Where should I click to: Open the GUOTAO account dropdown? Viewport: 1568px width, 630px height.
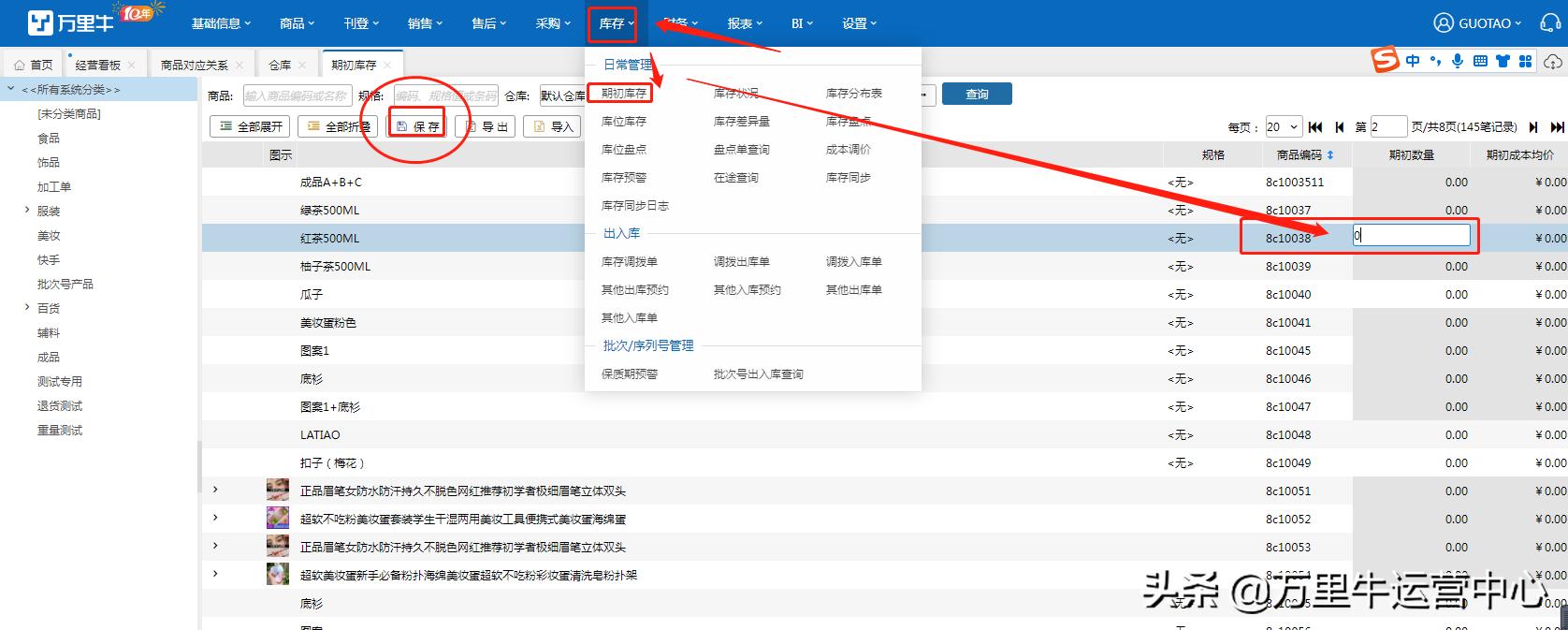point(1489,23)
